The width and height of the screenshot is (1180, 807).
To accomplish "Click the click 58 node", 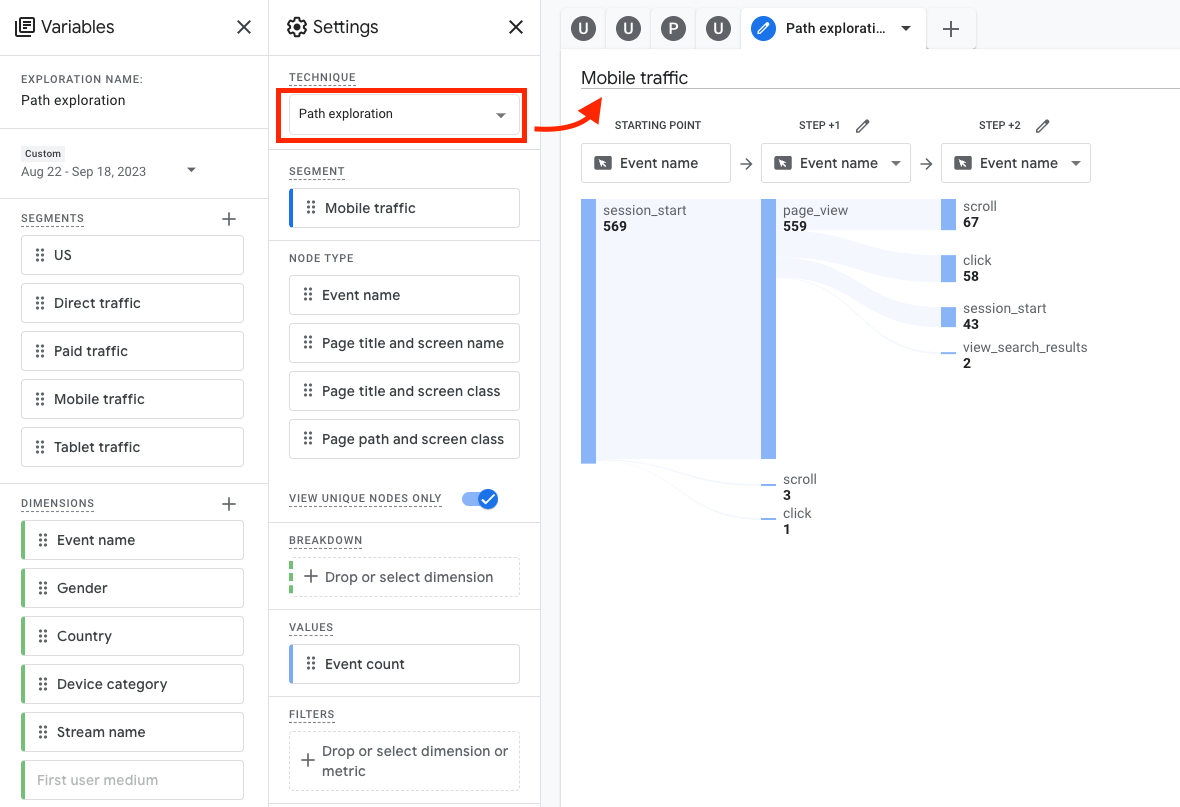I will click(x=948, y=269).
